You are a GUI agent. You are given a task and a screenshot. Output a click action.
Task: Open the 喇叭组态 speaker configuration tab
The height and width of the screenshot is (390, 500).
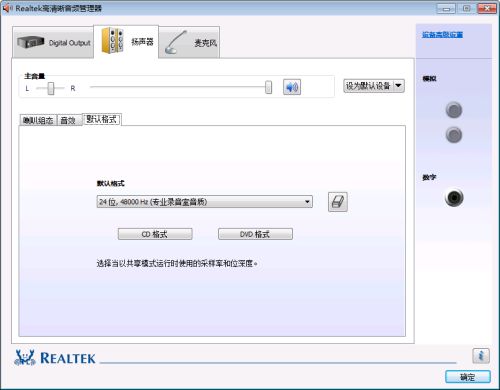click(38, 120)
